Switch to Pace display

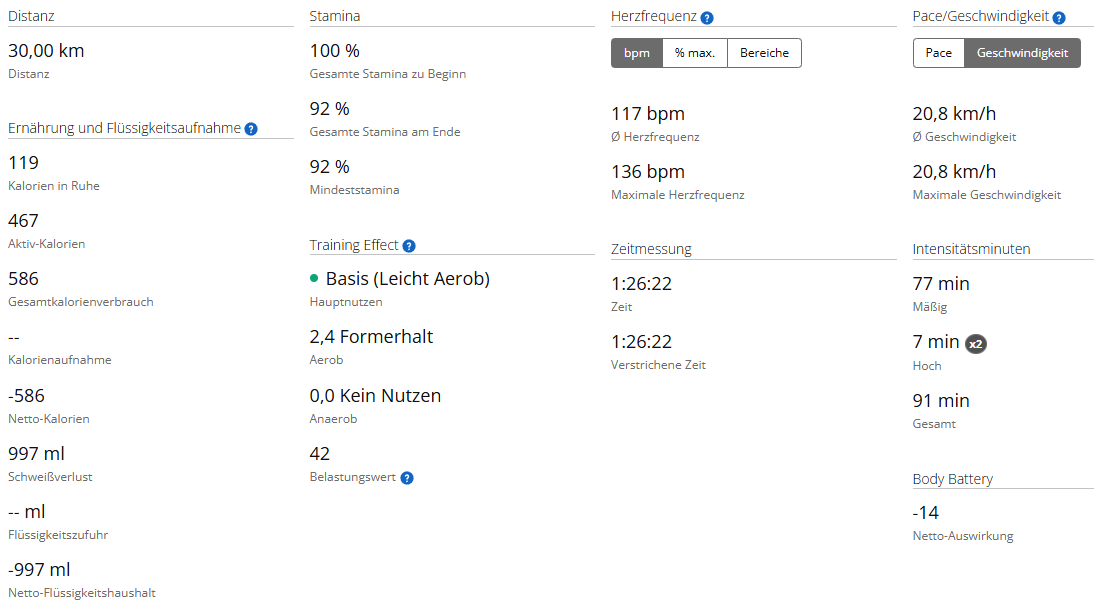(x=938, y=53)
